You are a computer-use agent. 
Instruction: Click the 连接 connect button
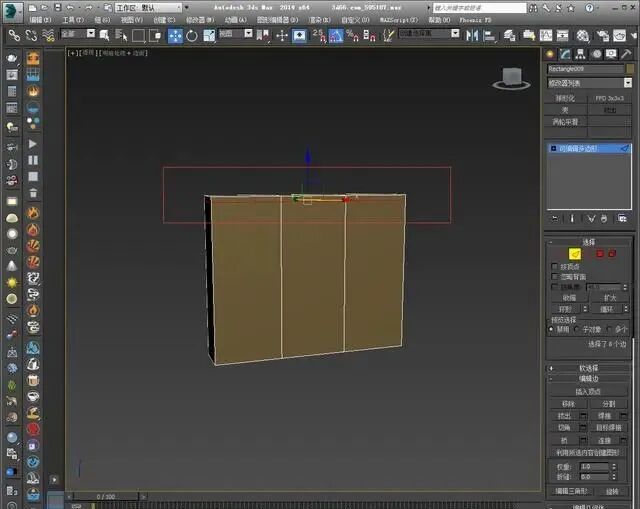tap(604, 440)
